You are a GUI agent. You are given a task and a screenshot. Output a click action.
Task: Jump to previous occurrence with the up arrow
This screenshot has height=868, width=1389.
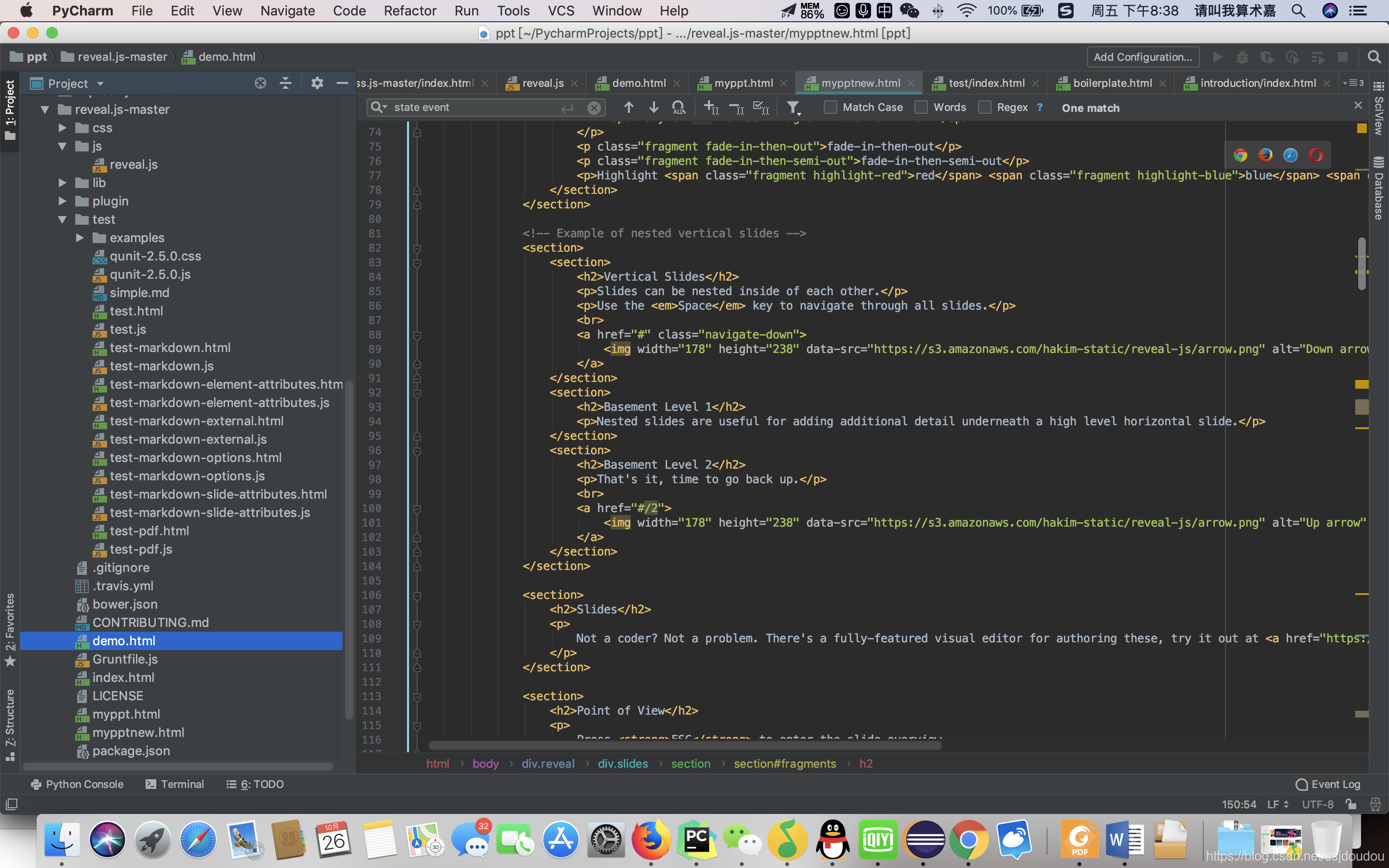[628, 108]
